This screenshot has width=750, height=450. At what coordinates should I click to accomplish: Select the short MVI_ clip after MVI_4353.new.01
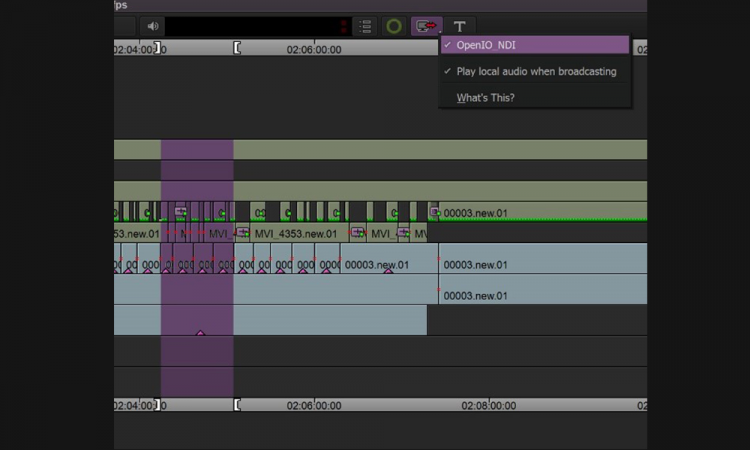pyautogui.click(x=382, y=233)
